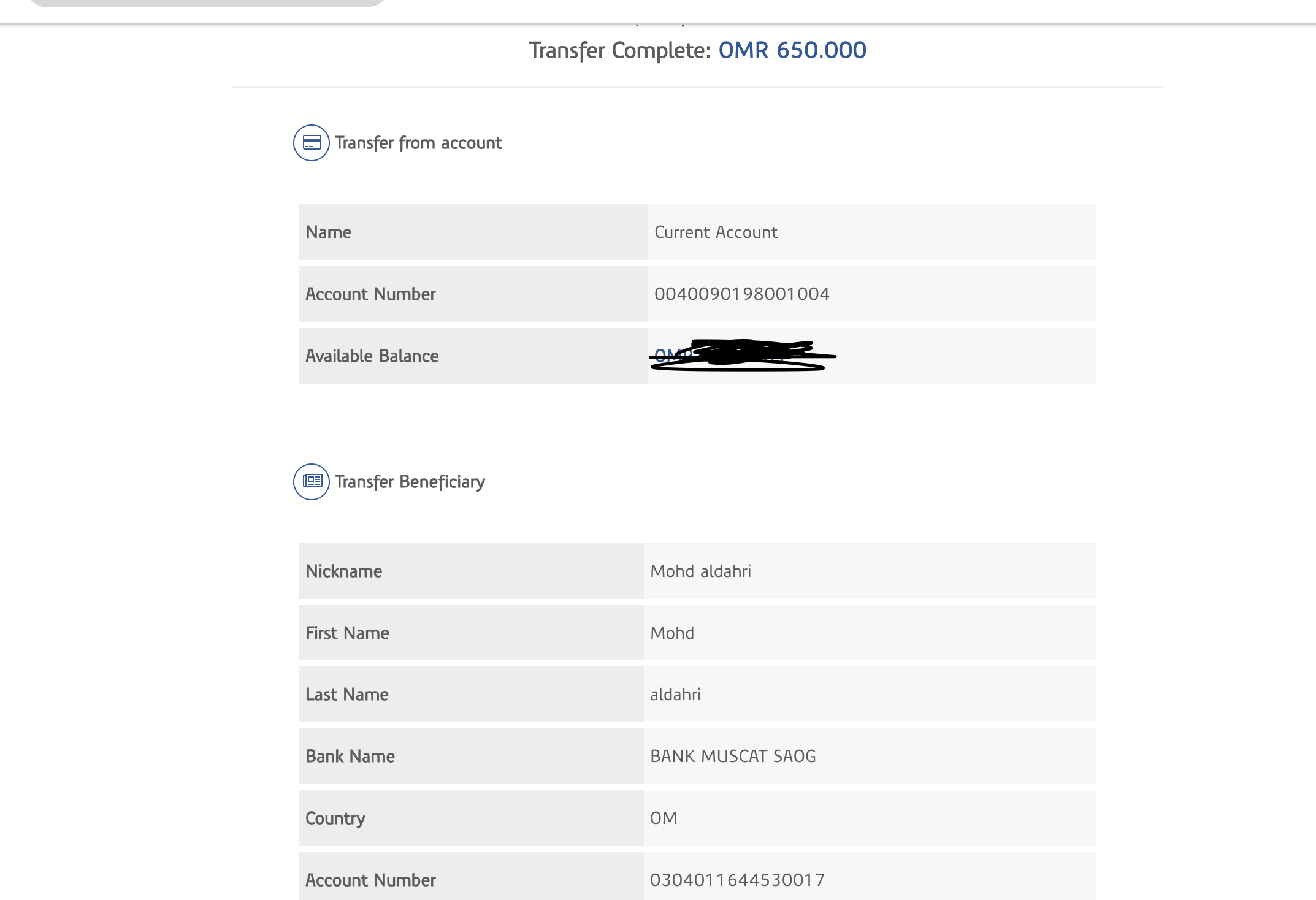1316x900 pixels.
Task: Click beneficiary account number 0304011644530017
Action: [737, 880]
